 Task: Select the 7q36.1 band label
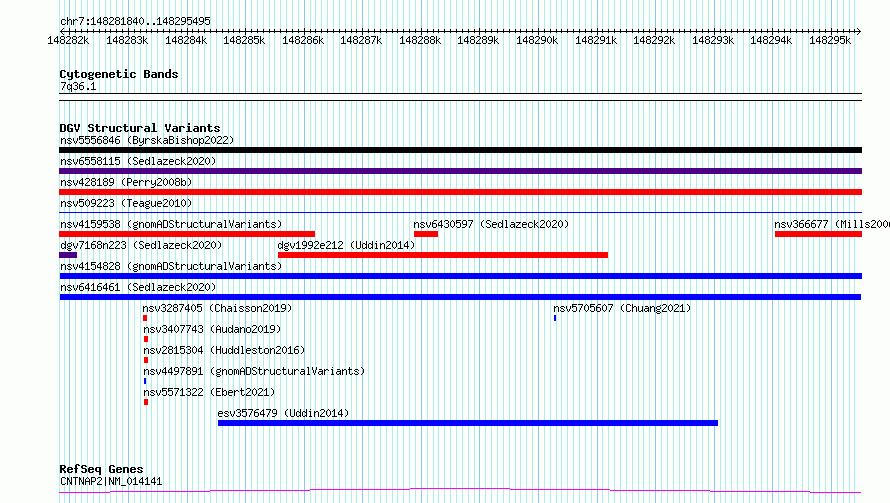coord(78,86)
